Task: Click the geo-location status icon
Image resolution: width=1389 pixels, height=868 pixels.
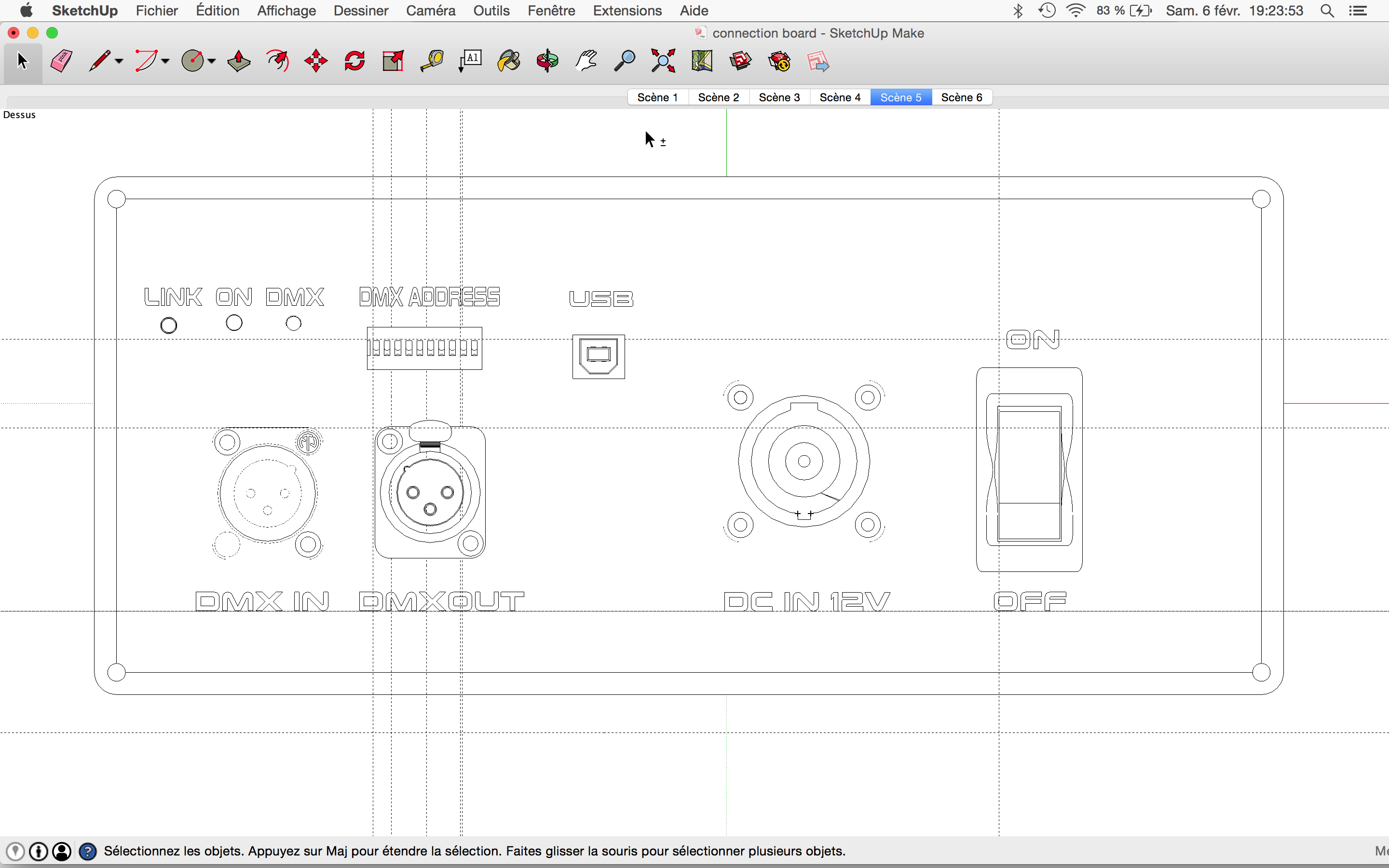Action: (x=15, y=851)
